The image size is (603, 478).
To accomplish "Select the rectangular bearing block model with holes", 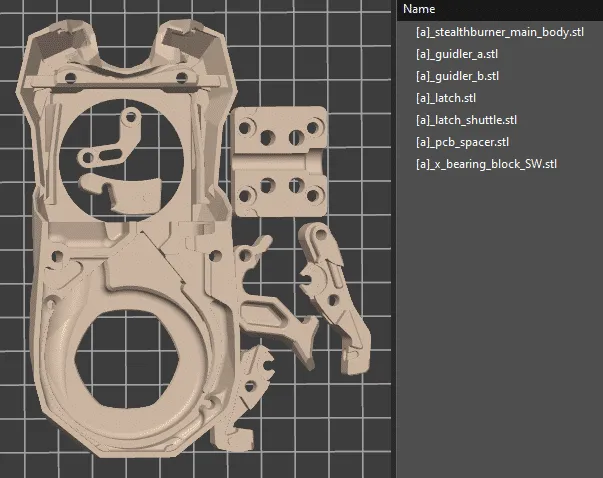I will (281, 158).
